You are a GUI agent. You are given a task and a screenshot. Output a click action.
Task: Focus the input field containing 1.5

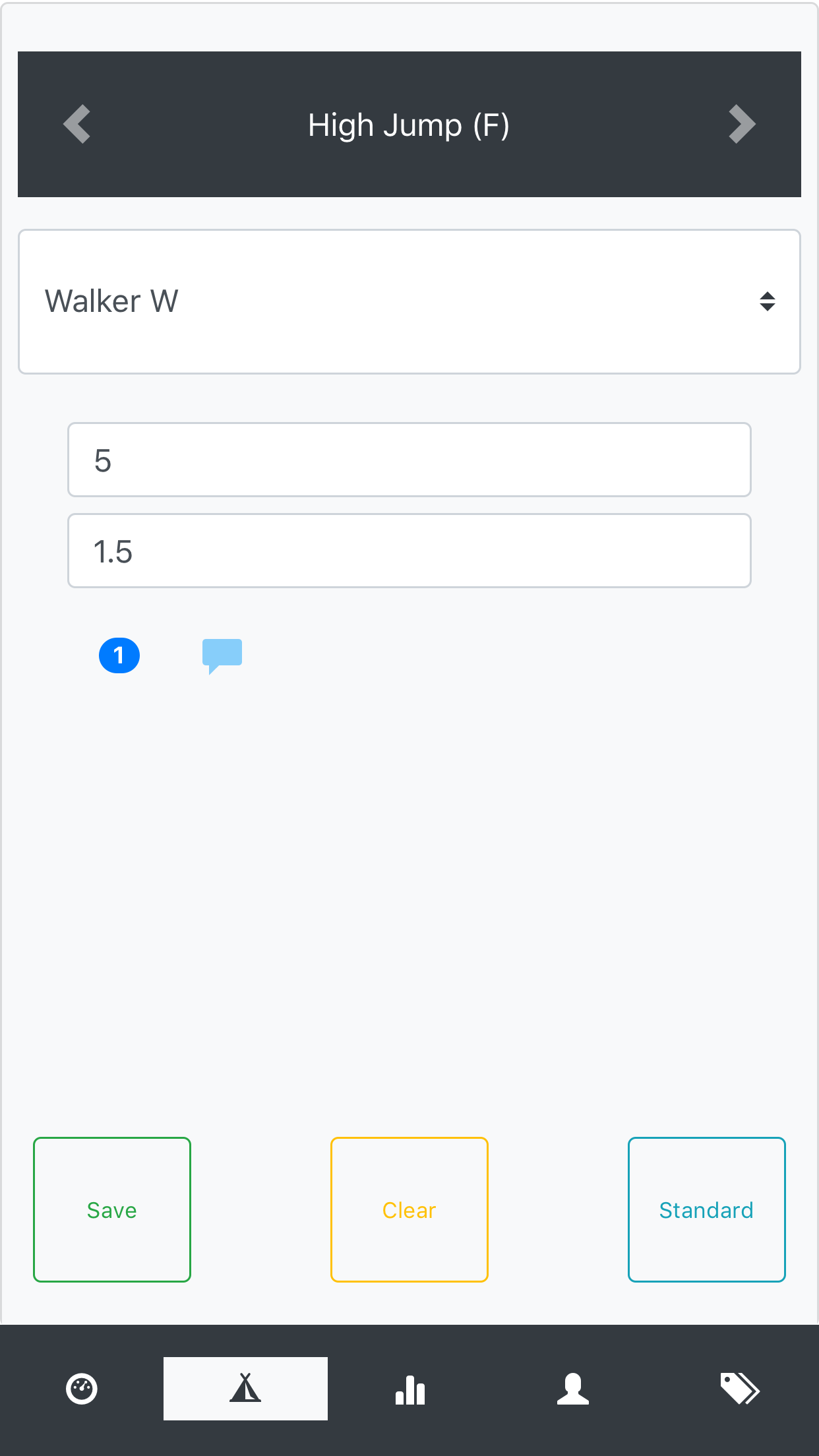(409, 551)
